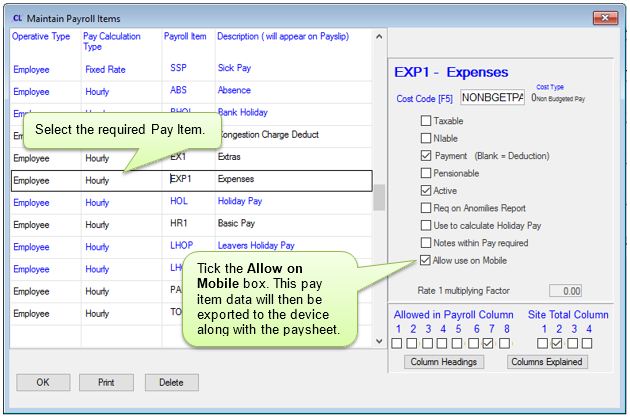630x419 pixels.
Task: Tick Payroll Column 6 checkbox
Action: pyautogui.click(x=474, y=343)
